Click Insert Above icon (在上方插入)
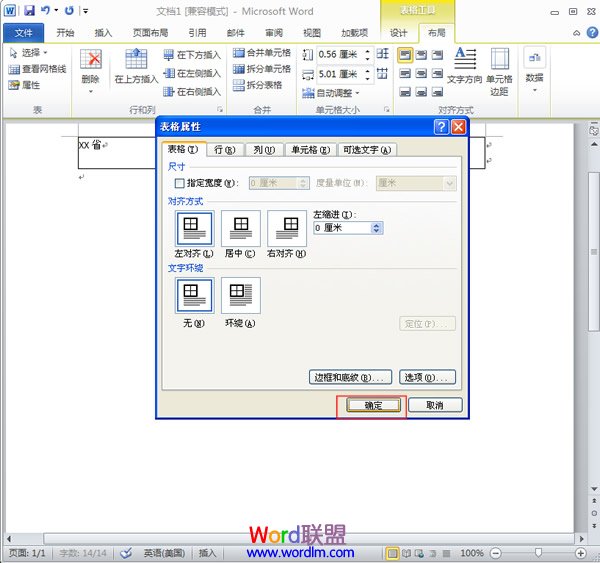 point(136,59)
